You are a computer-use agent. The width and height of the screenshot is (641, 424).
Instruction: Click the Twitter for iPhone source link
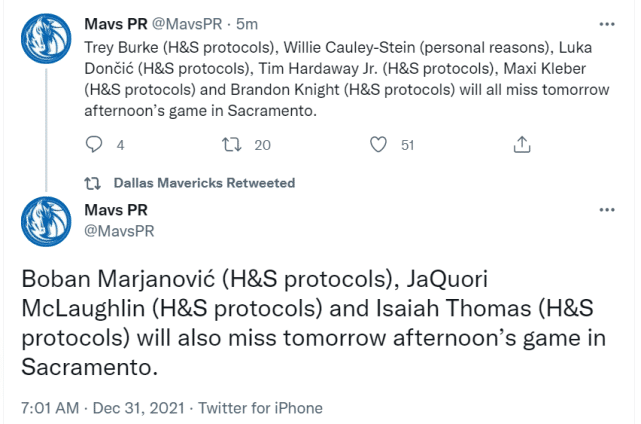click(x=260, y=408)
